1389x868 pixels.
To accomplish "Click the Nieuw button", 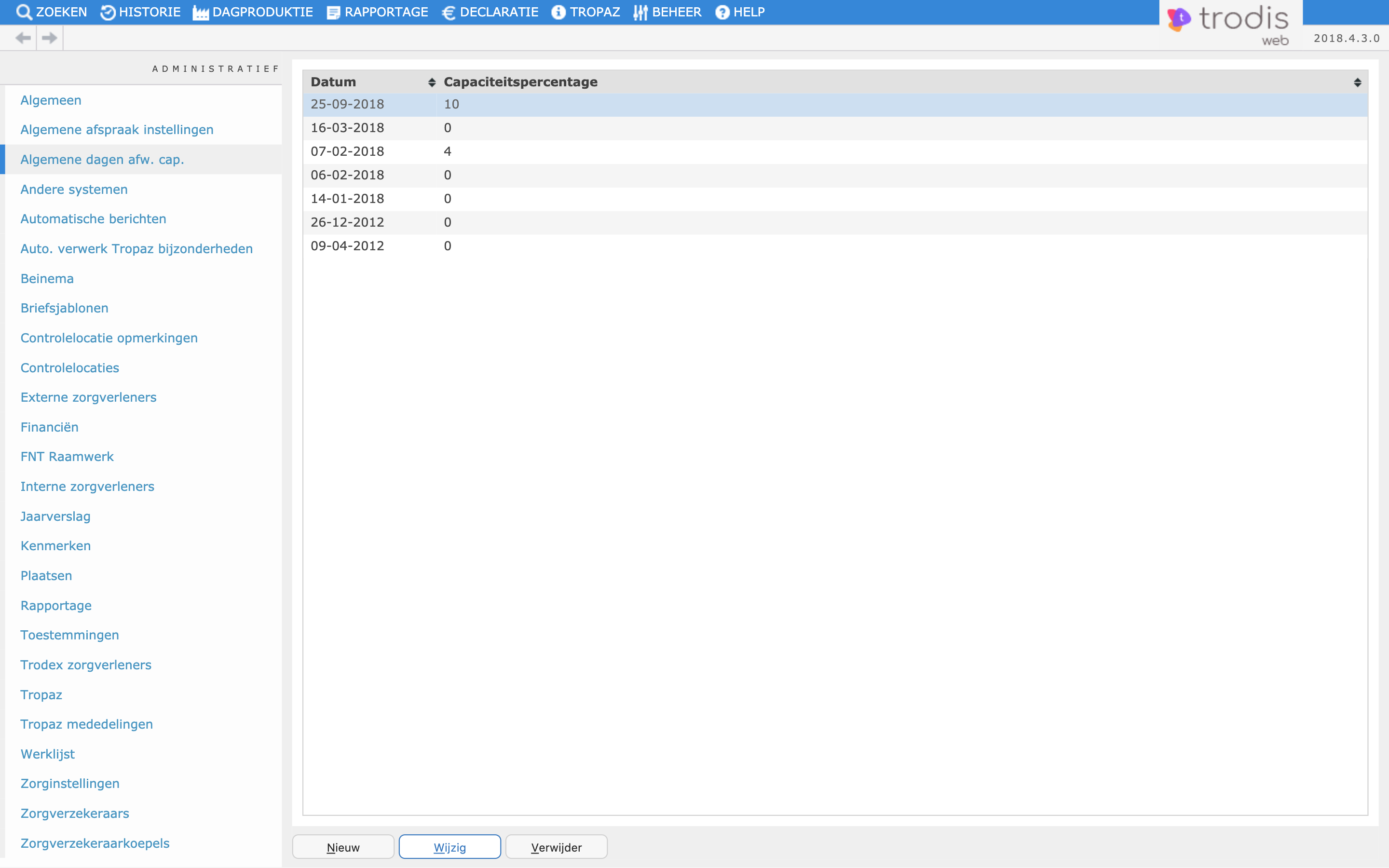I will pos(343,847).
